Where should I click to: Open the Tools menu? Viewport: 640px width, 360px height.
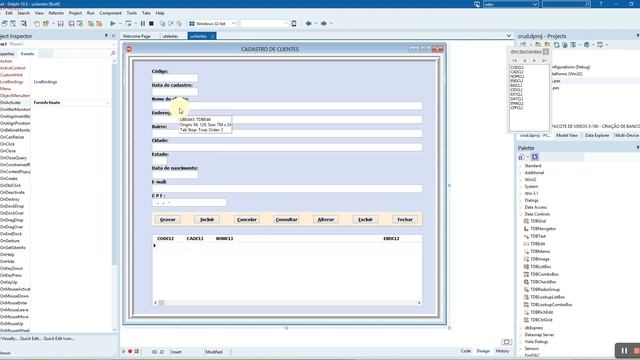[132, 13]
